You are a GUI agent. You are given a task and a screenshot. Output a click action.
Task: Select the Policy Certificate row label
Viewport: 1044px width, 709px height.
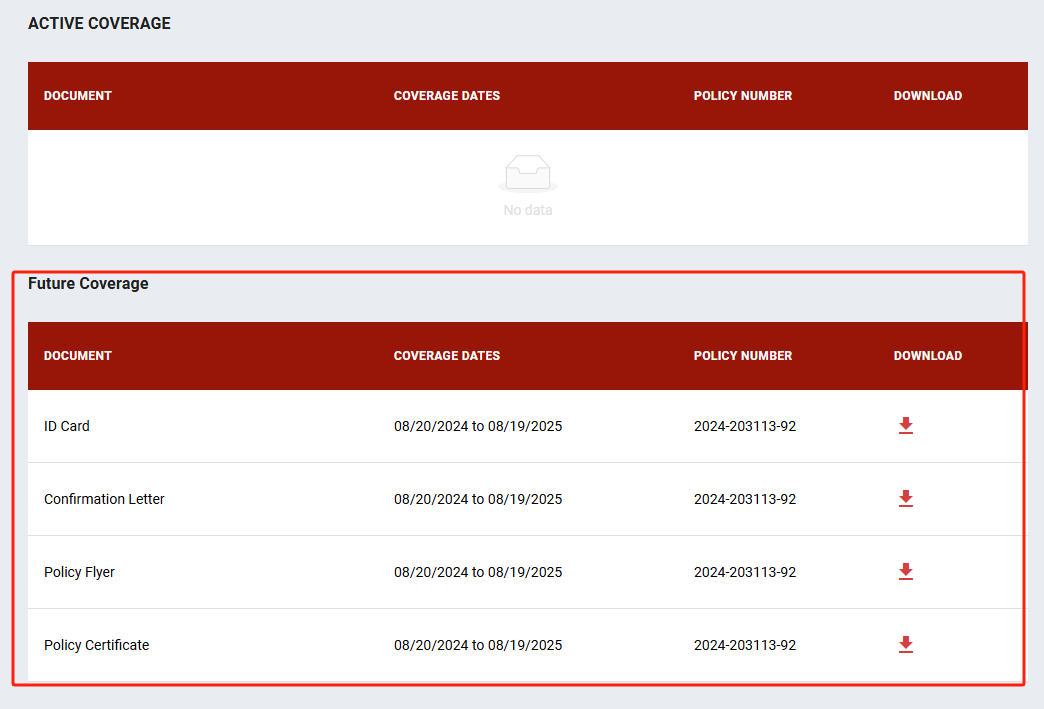click(96, 645)
